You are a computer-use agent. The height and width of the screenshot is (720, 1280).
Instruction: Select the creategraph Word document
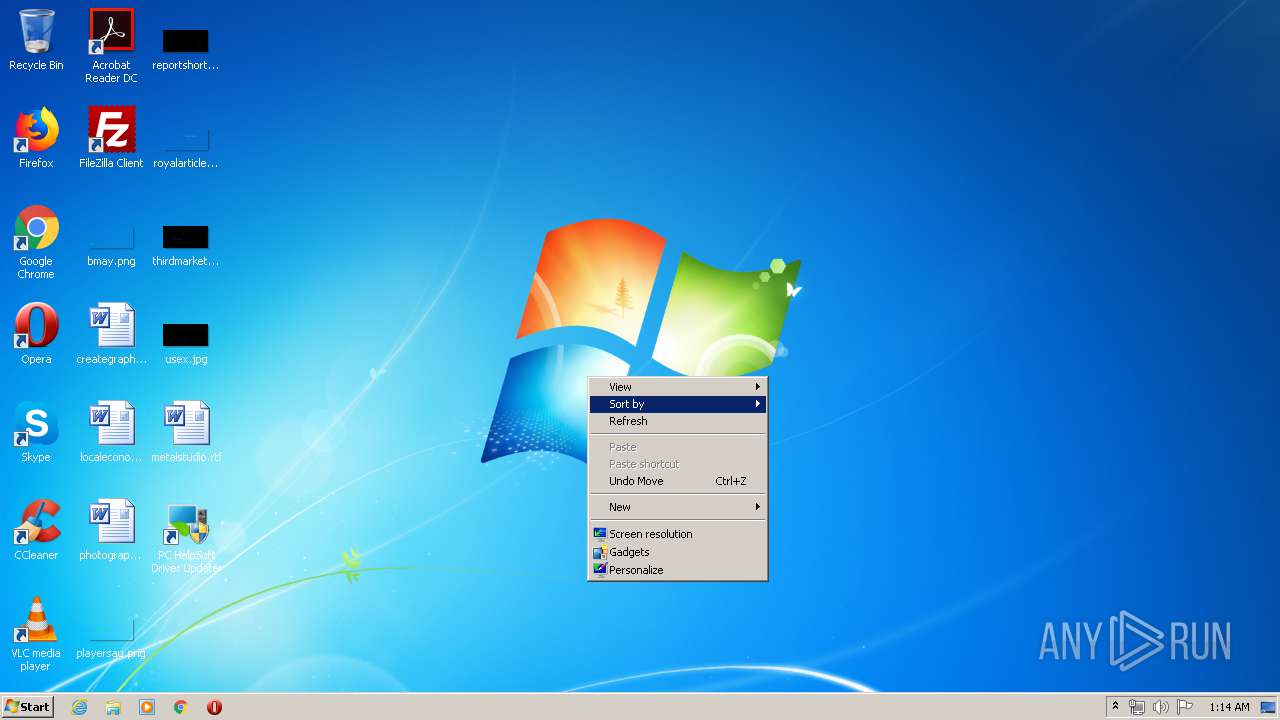pos(111,334)
